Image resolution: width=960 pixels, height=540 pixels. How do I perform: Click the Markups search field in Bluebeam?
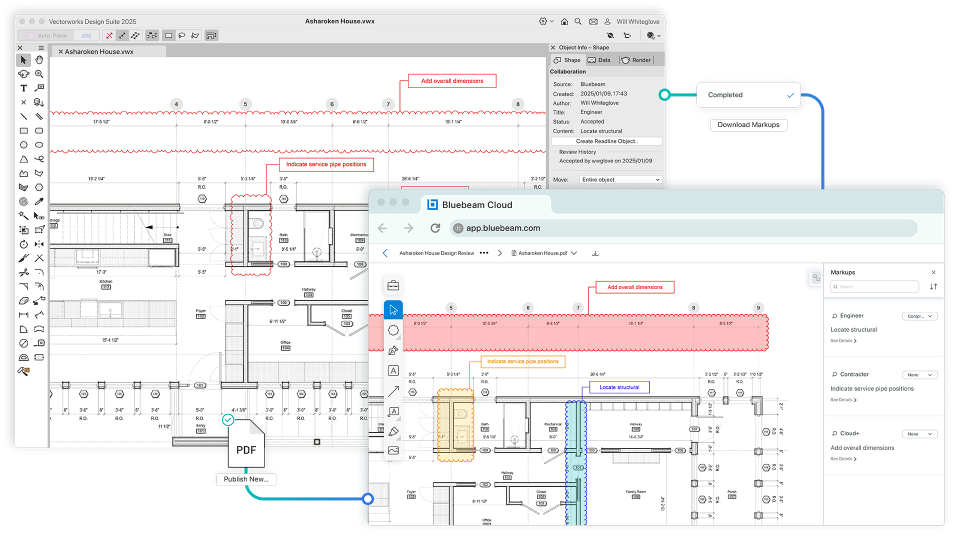[874, 287]
